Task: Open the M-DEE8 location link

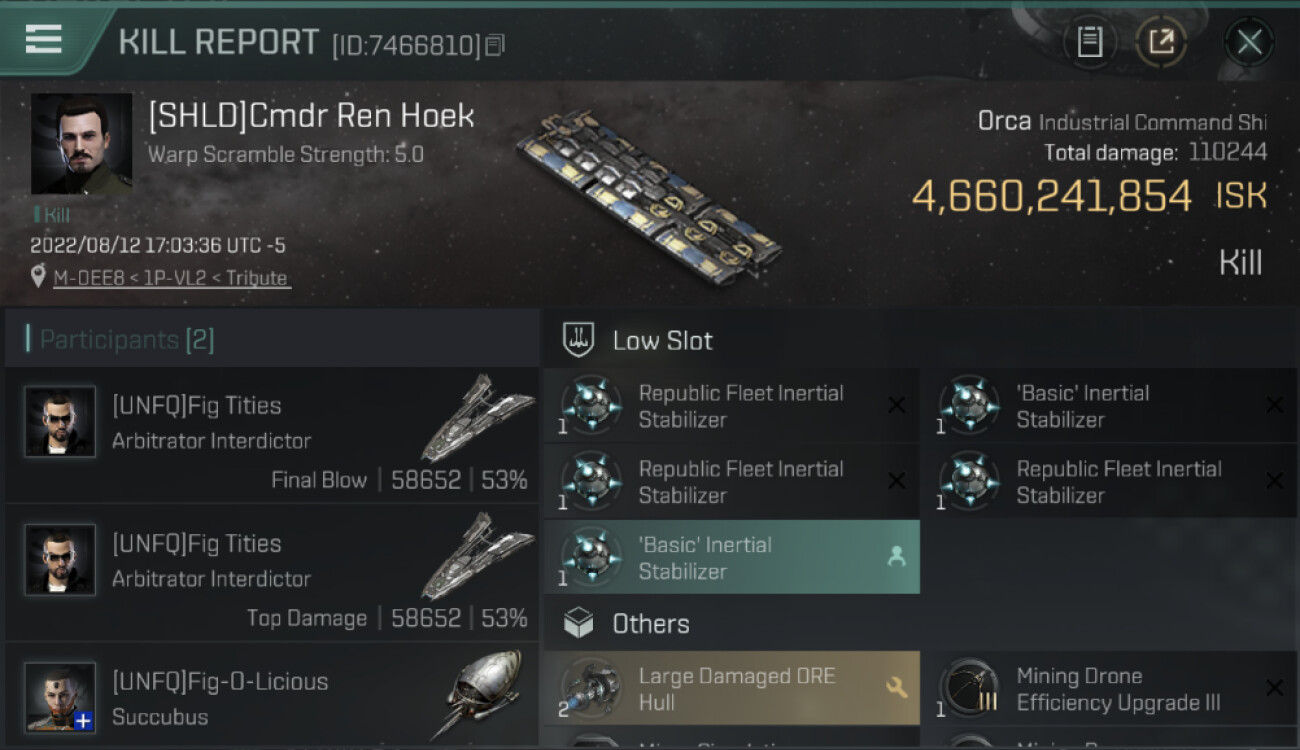Action: point(171,278)
